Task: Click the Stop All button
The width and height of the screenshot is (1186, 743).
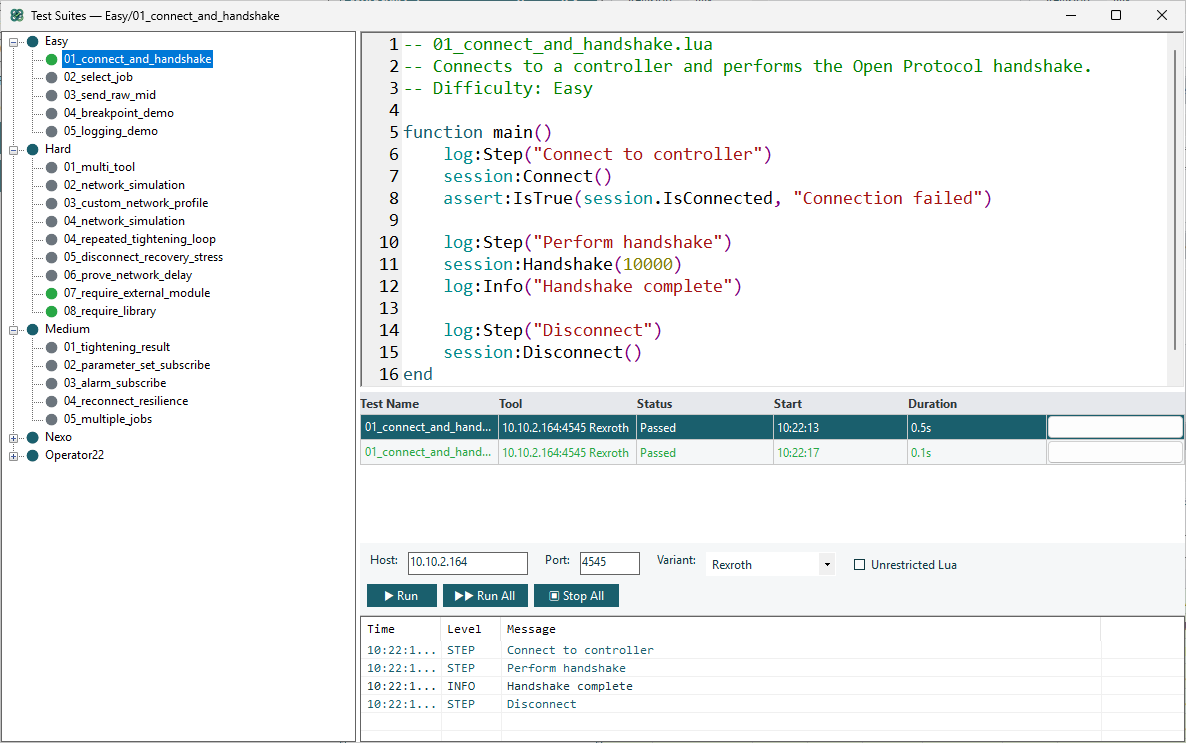Action: (576, 595)
